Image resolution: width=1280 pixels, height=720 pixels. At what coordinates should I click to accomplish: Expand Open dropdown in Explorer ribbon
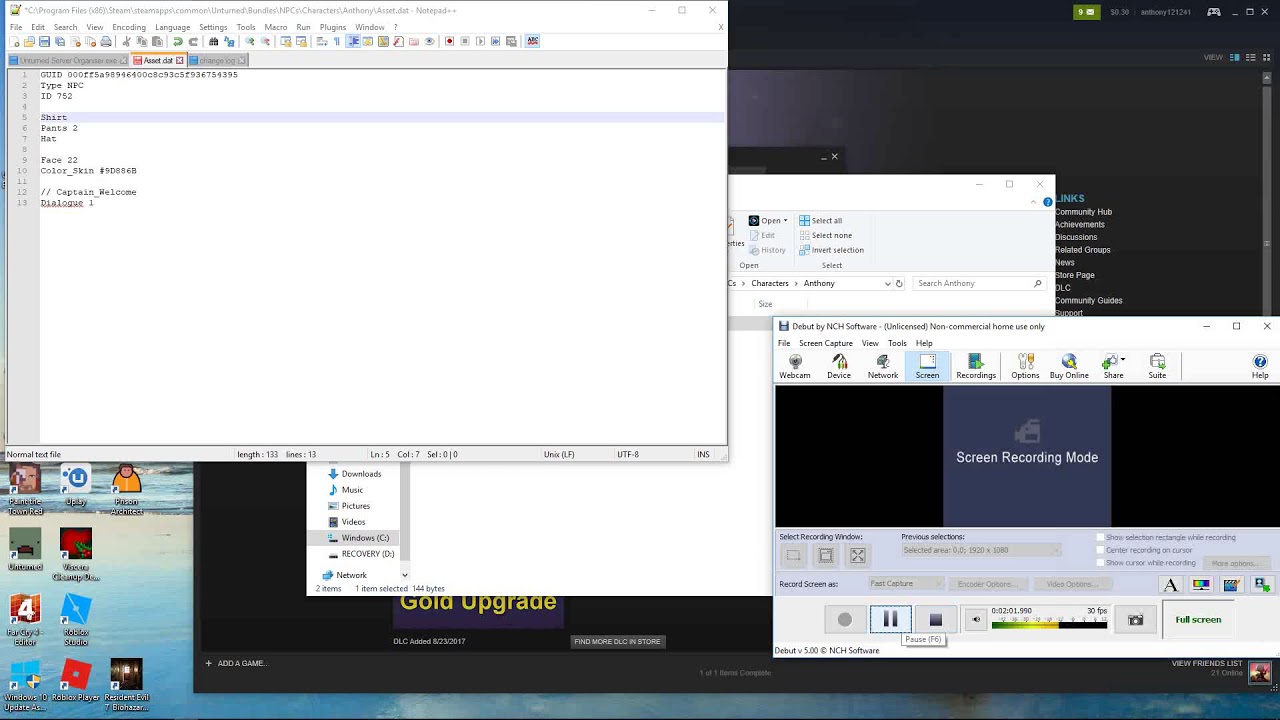click(x=785, y=221)
